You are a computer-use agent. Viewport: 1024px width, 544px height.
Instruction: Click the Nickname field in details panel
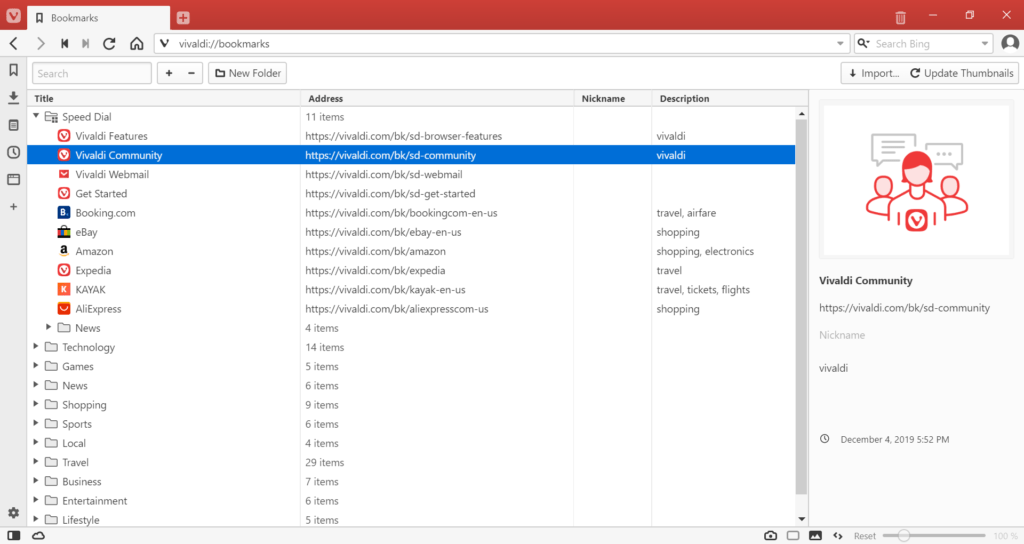(x=916, y=335)
